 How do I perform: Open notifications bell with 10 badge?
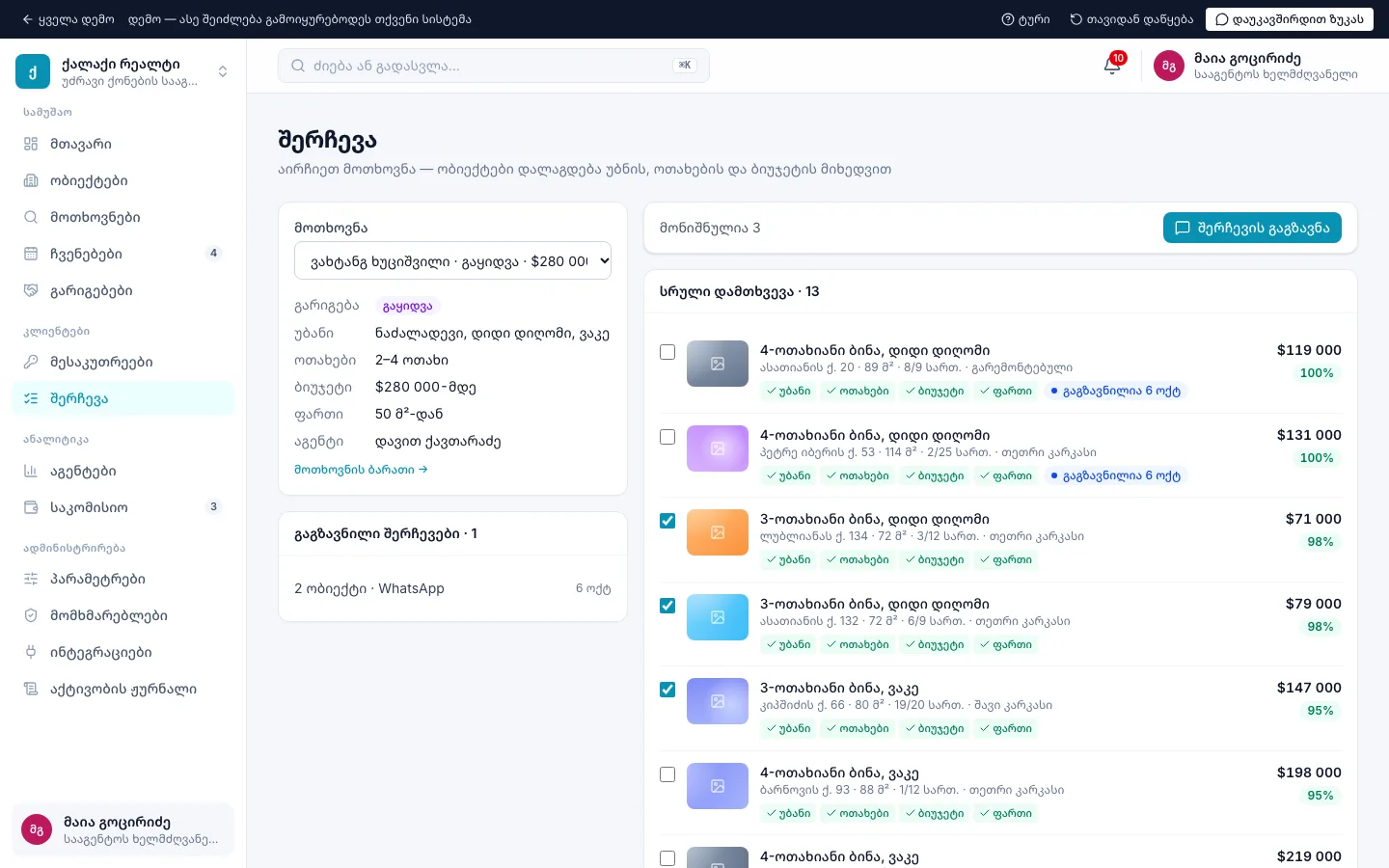point(1112,66)
